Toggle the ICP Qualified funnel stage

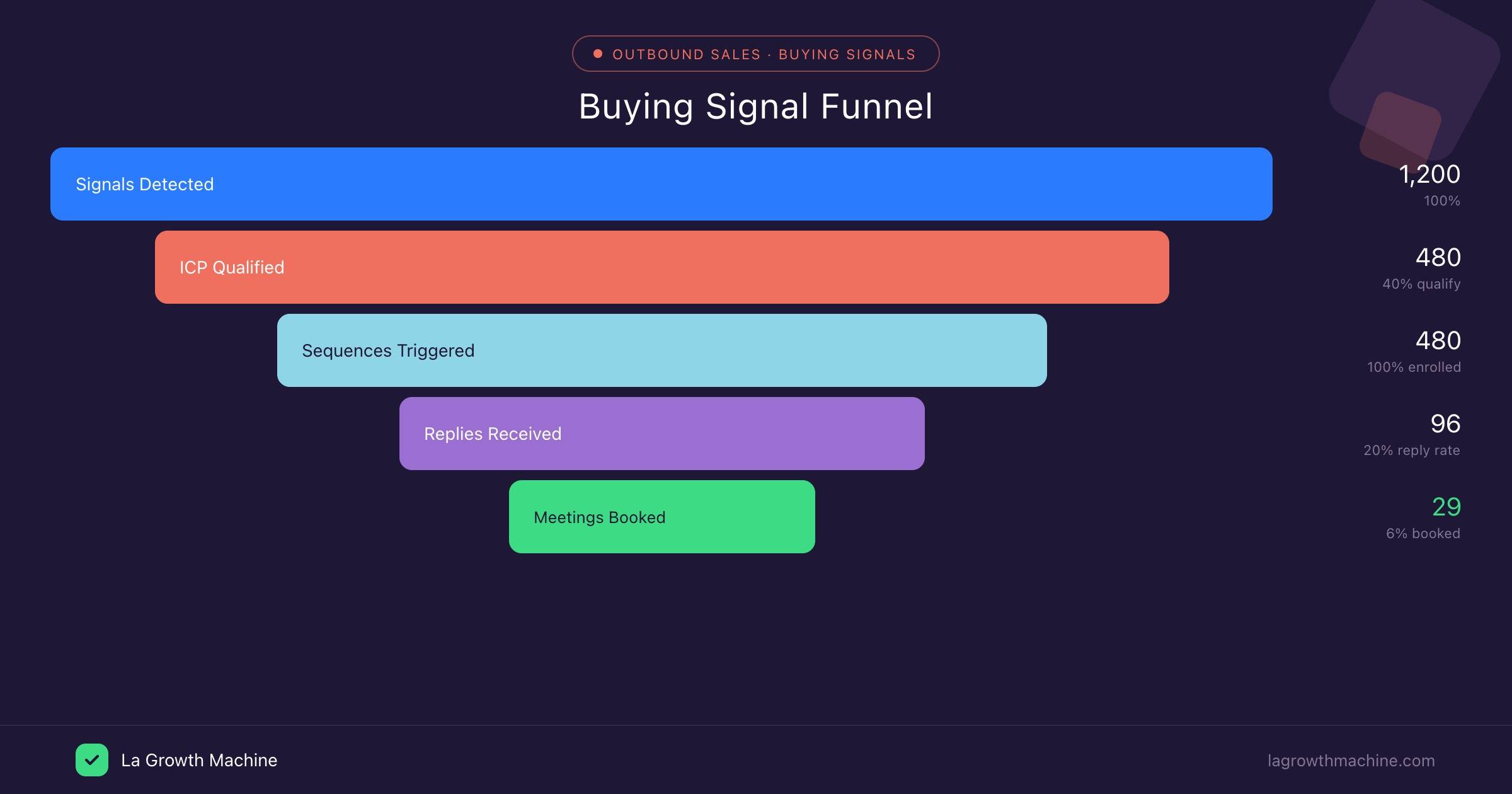pos(661,267)
